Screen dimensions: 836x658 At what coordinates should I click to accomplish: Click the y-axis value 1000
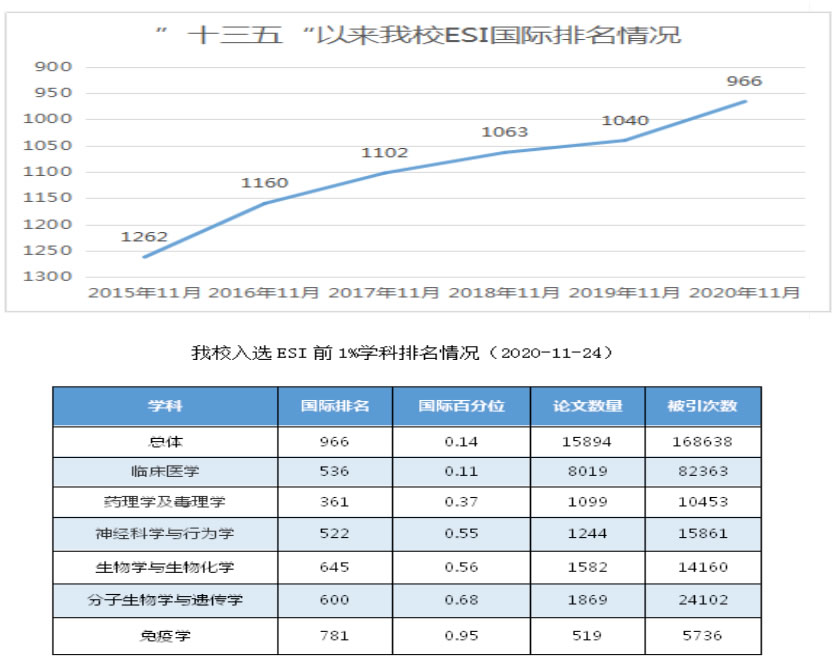(x=47, y=119)
